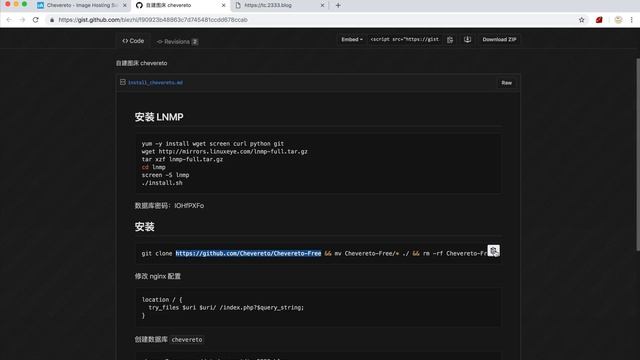This screenshot has height=360, width=640.
Task: Click the database password text IOHfPXFo
Action: (189, 206)
